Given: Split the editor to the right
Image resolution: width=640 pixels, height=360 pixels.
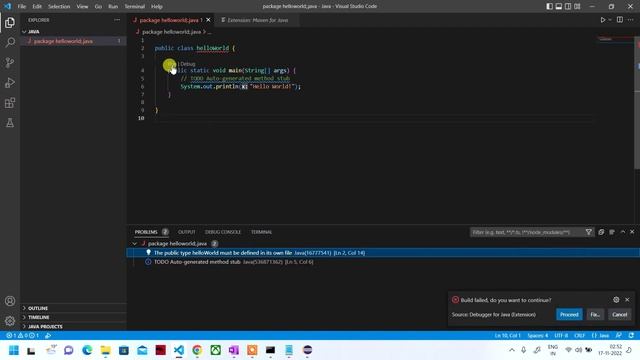Looking at the screenshot, I should click(620, 20).
